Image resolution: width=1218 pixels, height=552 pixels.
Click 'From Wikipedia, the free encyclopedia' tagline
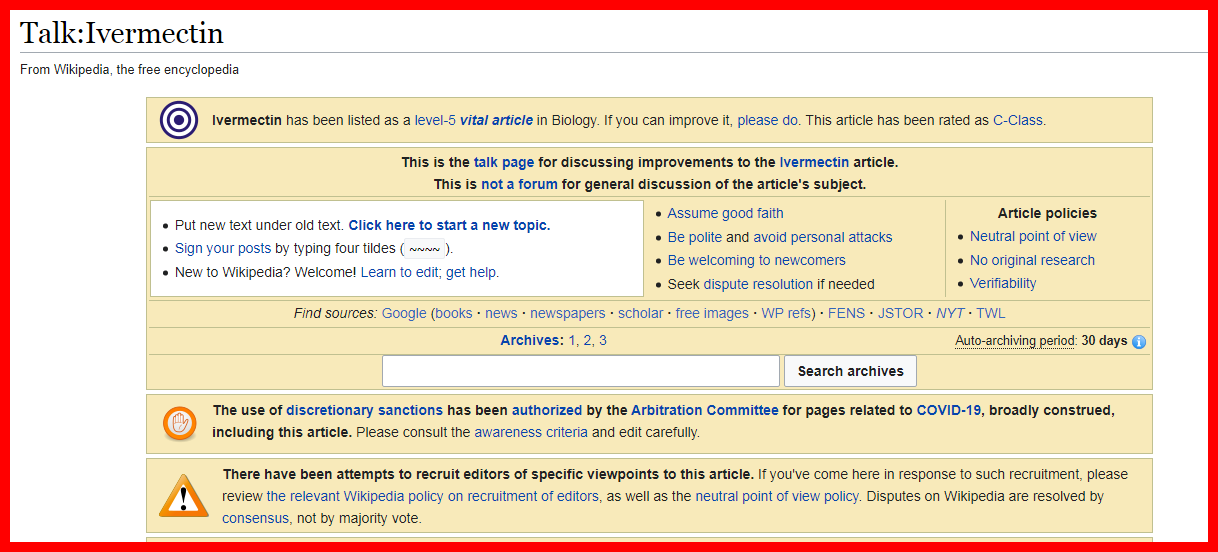point(130,70)
